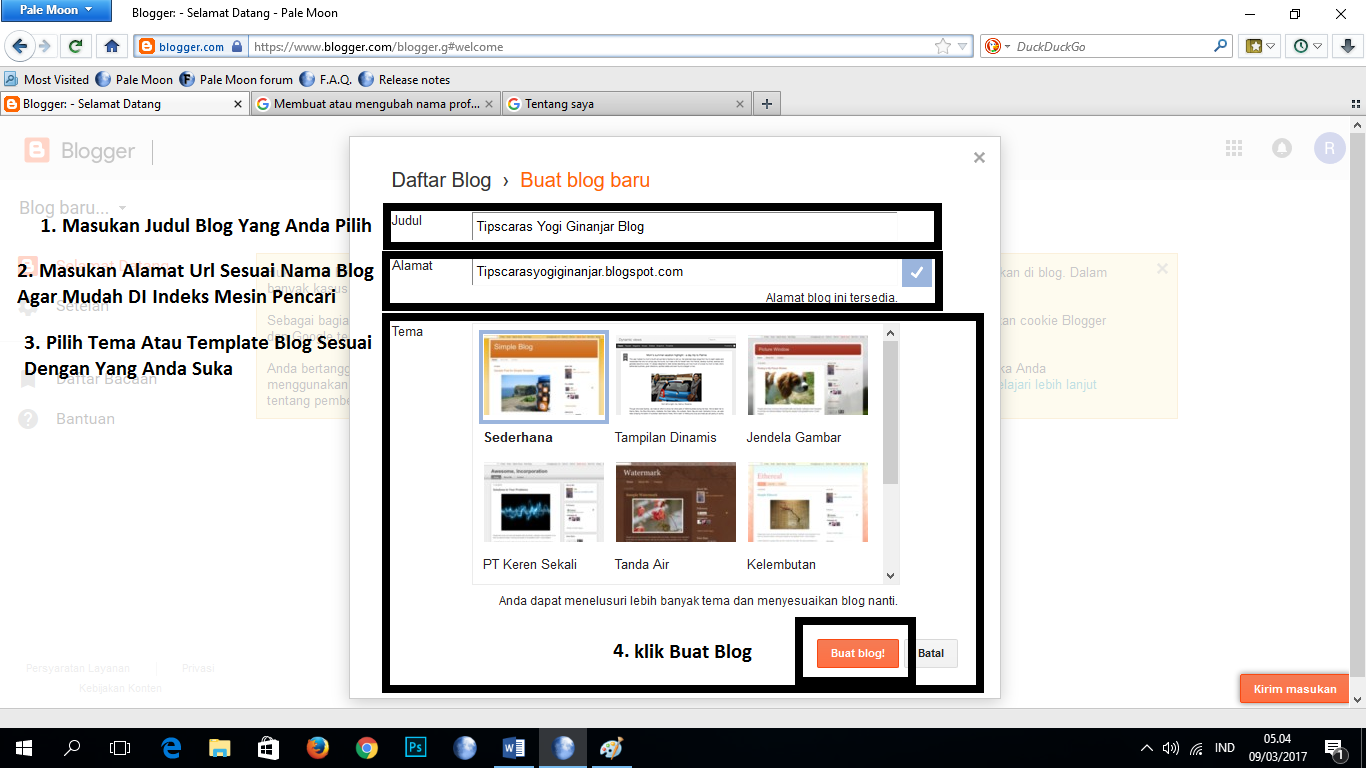The height and width of the screenshot is (768, 1366).
Task: Expand the address bar history dropdown
Action: point(963,46)
